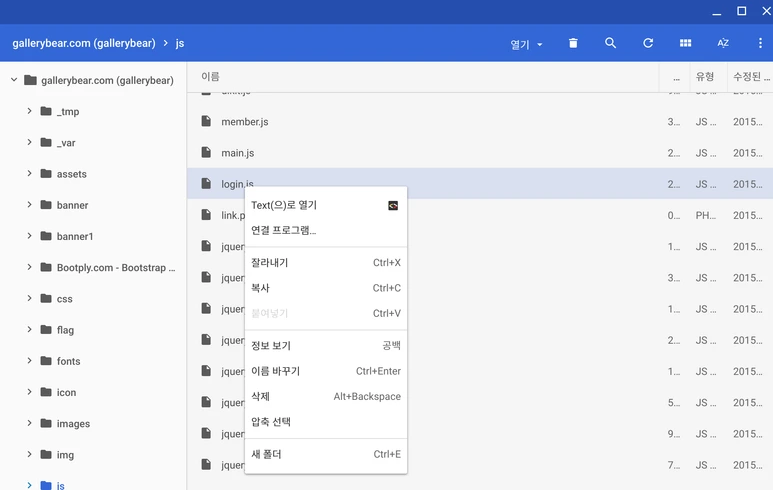Sort by 수정된 column header

coord(751,76)
